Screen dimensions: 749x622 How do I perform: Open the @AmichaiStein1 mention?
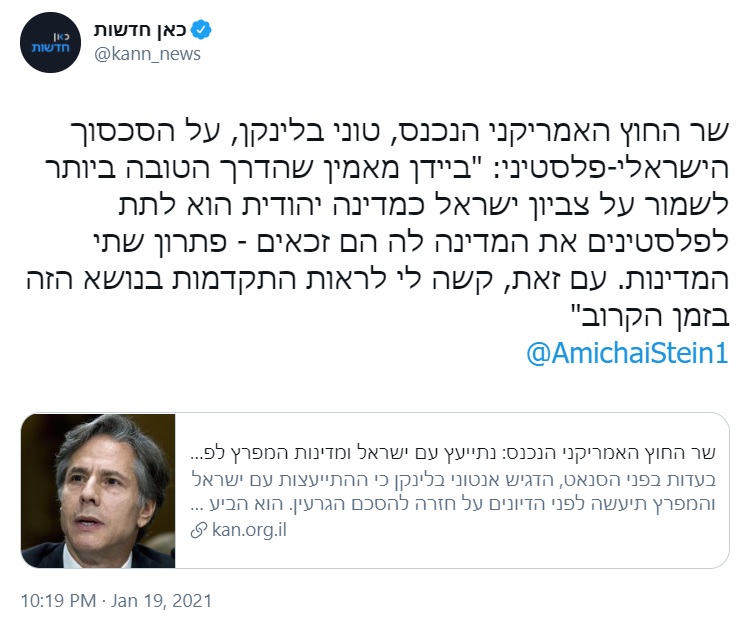(627, 353)
